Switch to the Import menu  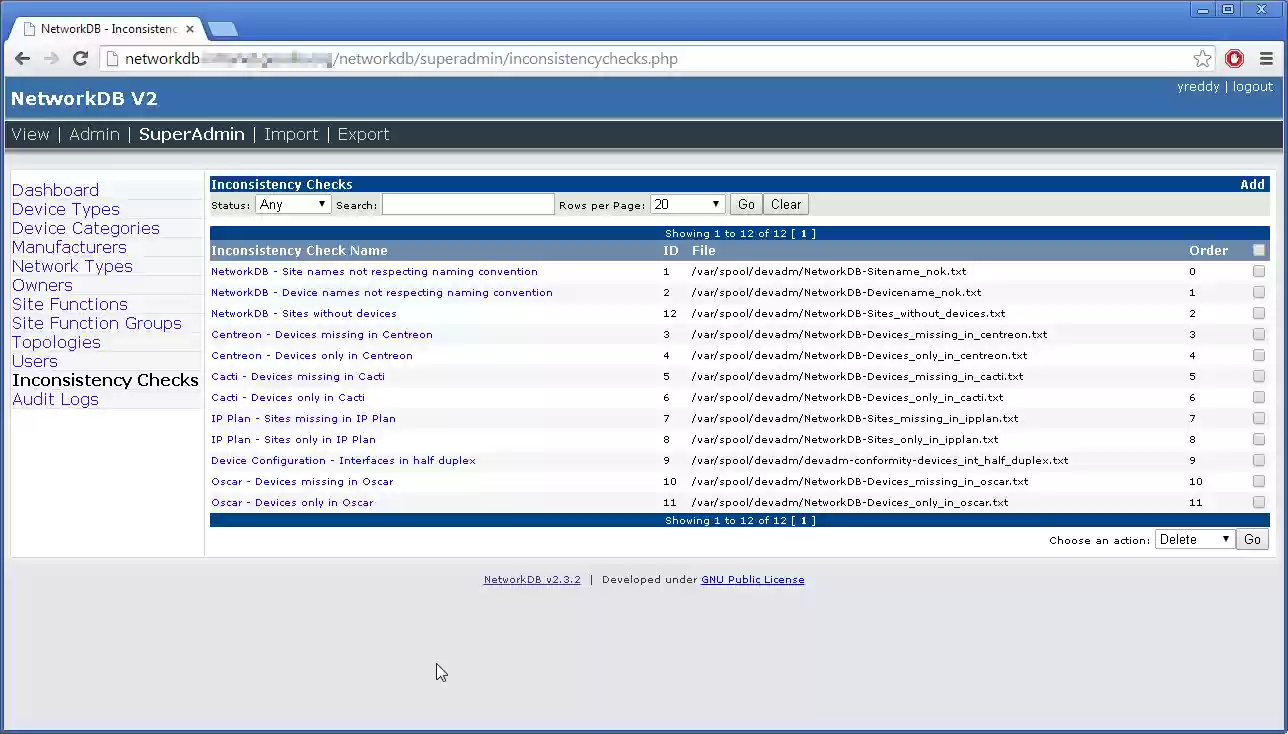[x=291, y=135]
